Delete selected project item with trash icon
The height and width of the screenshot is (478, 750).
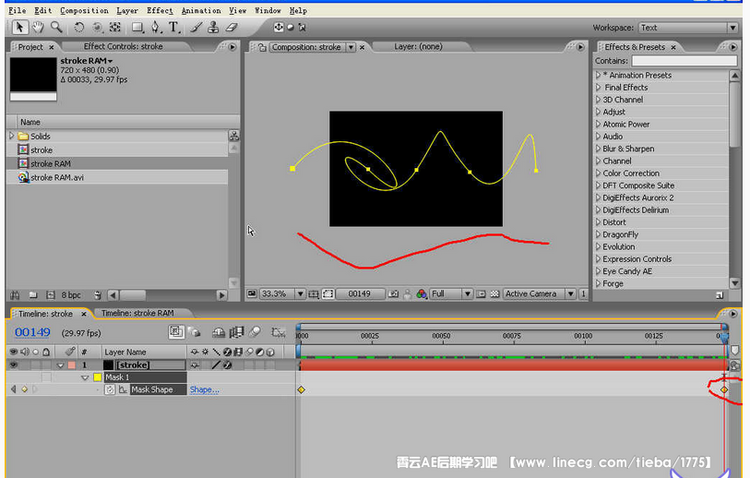point(98,295)
